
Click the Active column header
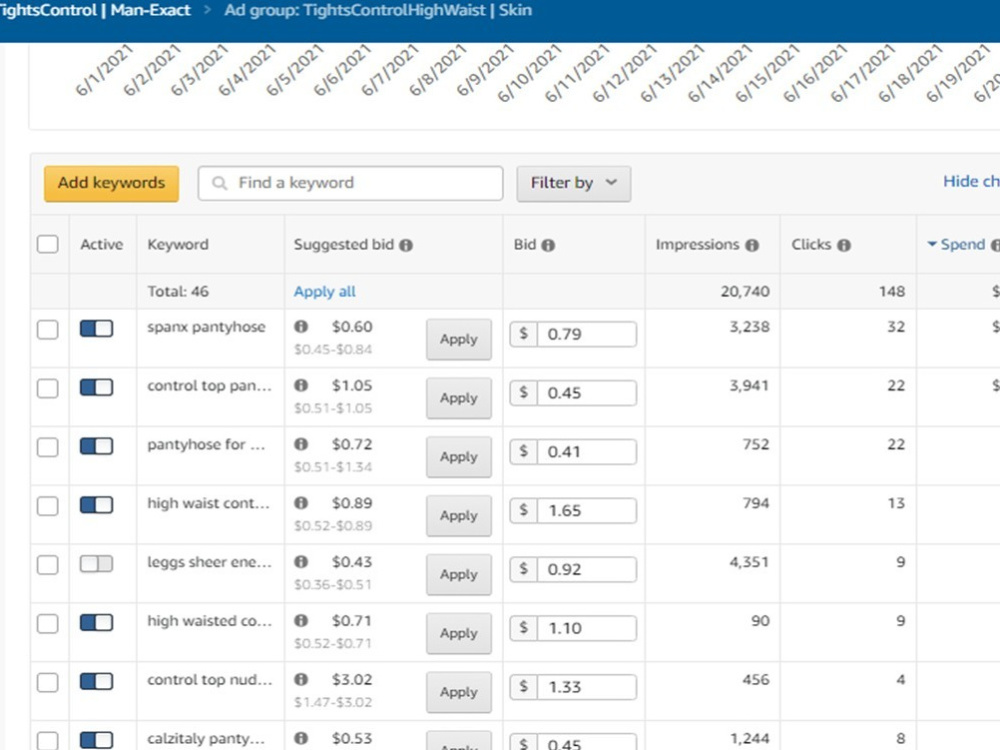pyautogui.click(x=101, y=245)
